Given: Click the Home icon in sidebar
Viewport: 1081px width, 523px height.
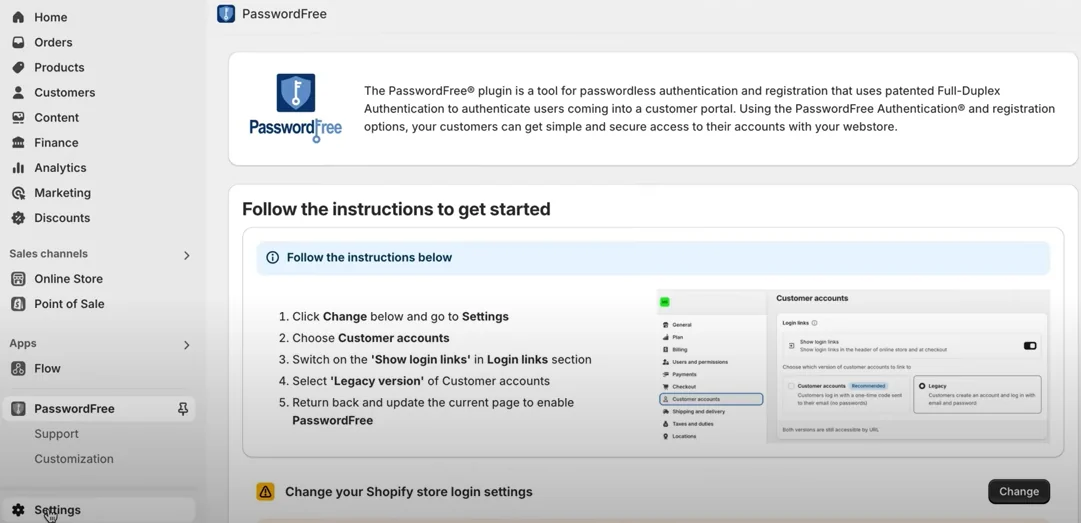Looking at the screenshot, I should (x=19, y=17).
